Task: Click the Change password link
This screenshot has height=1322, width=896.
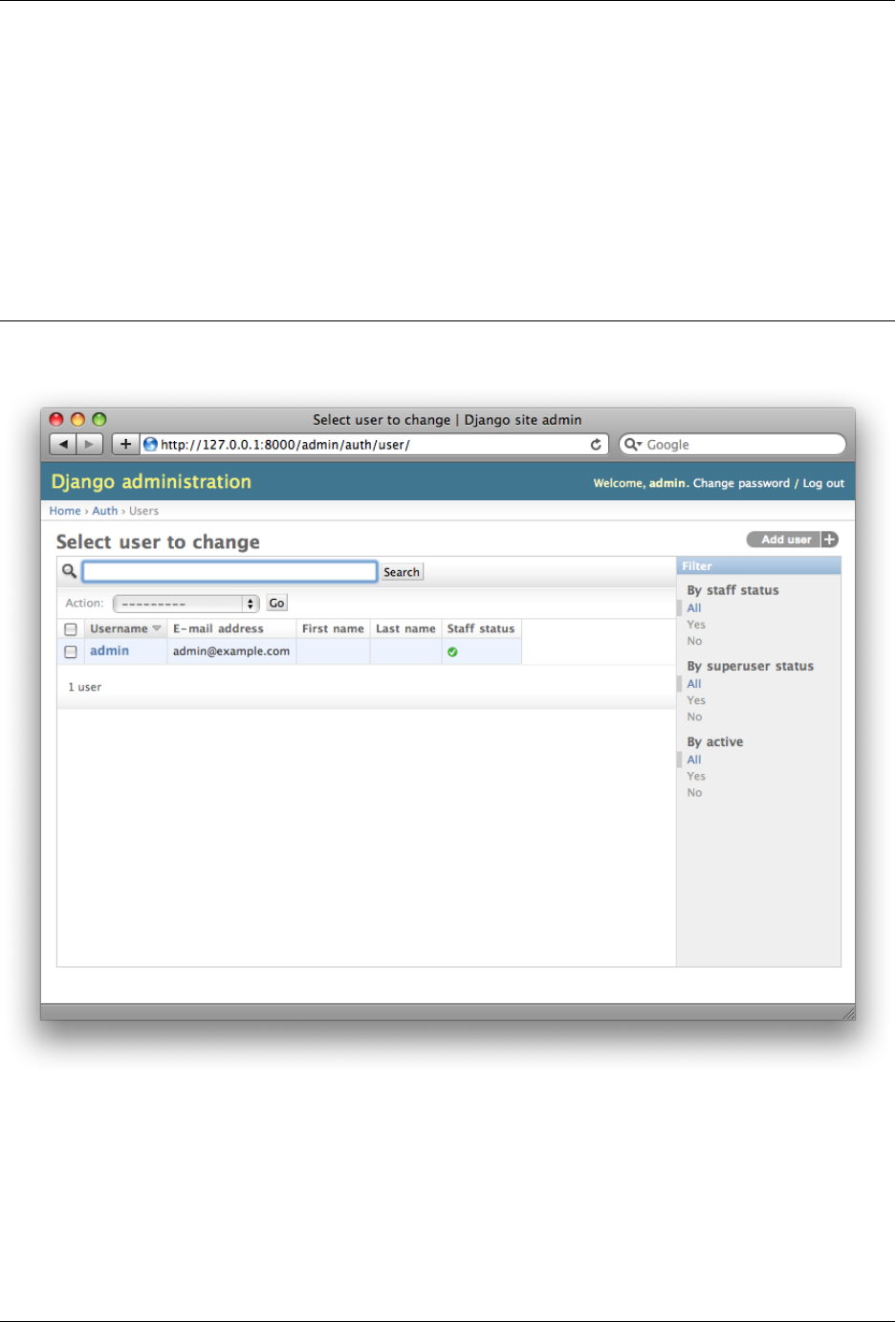Action: tap(741, 483)
